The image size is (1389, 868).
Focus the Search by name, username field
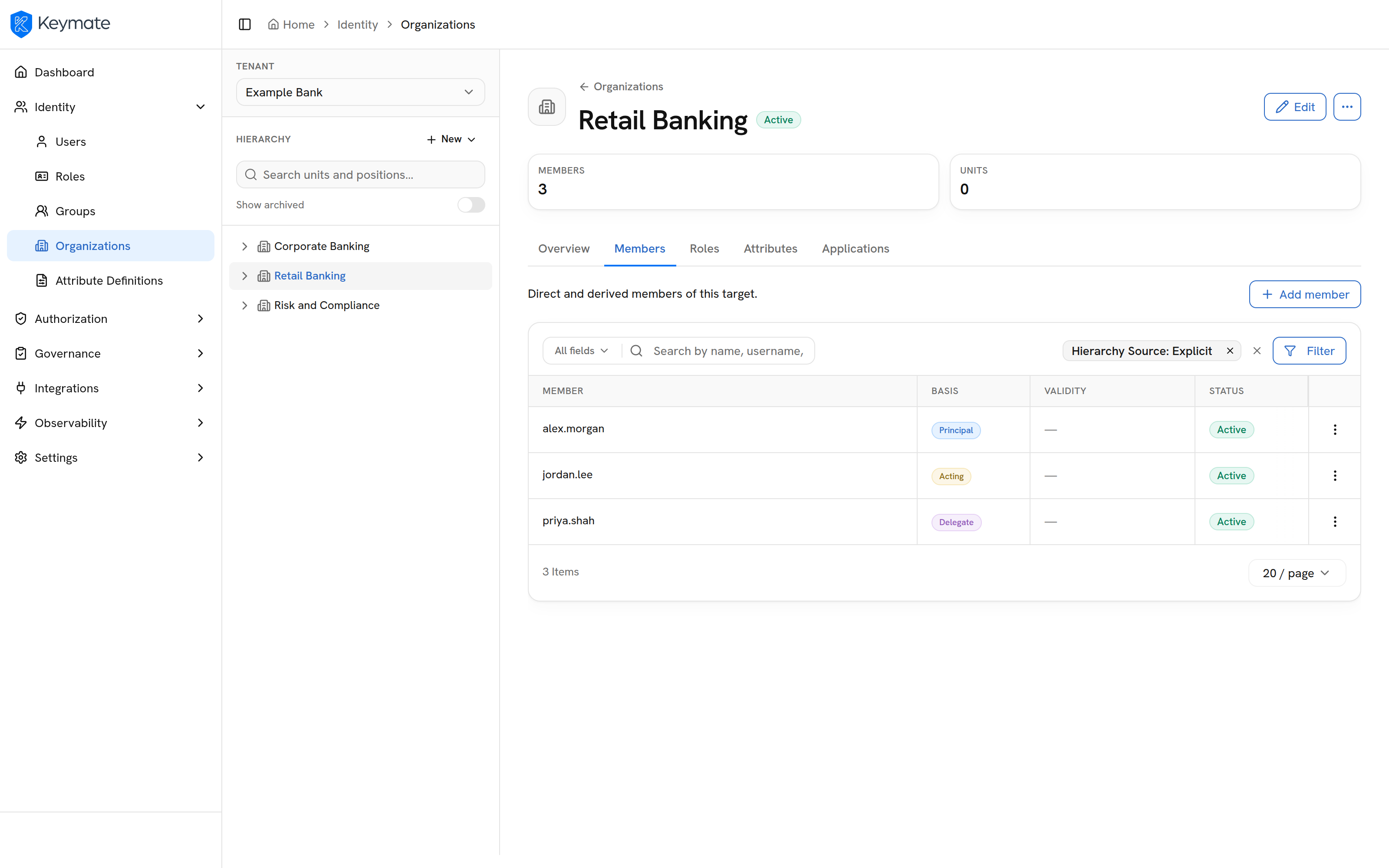click(718, 351)
